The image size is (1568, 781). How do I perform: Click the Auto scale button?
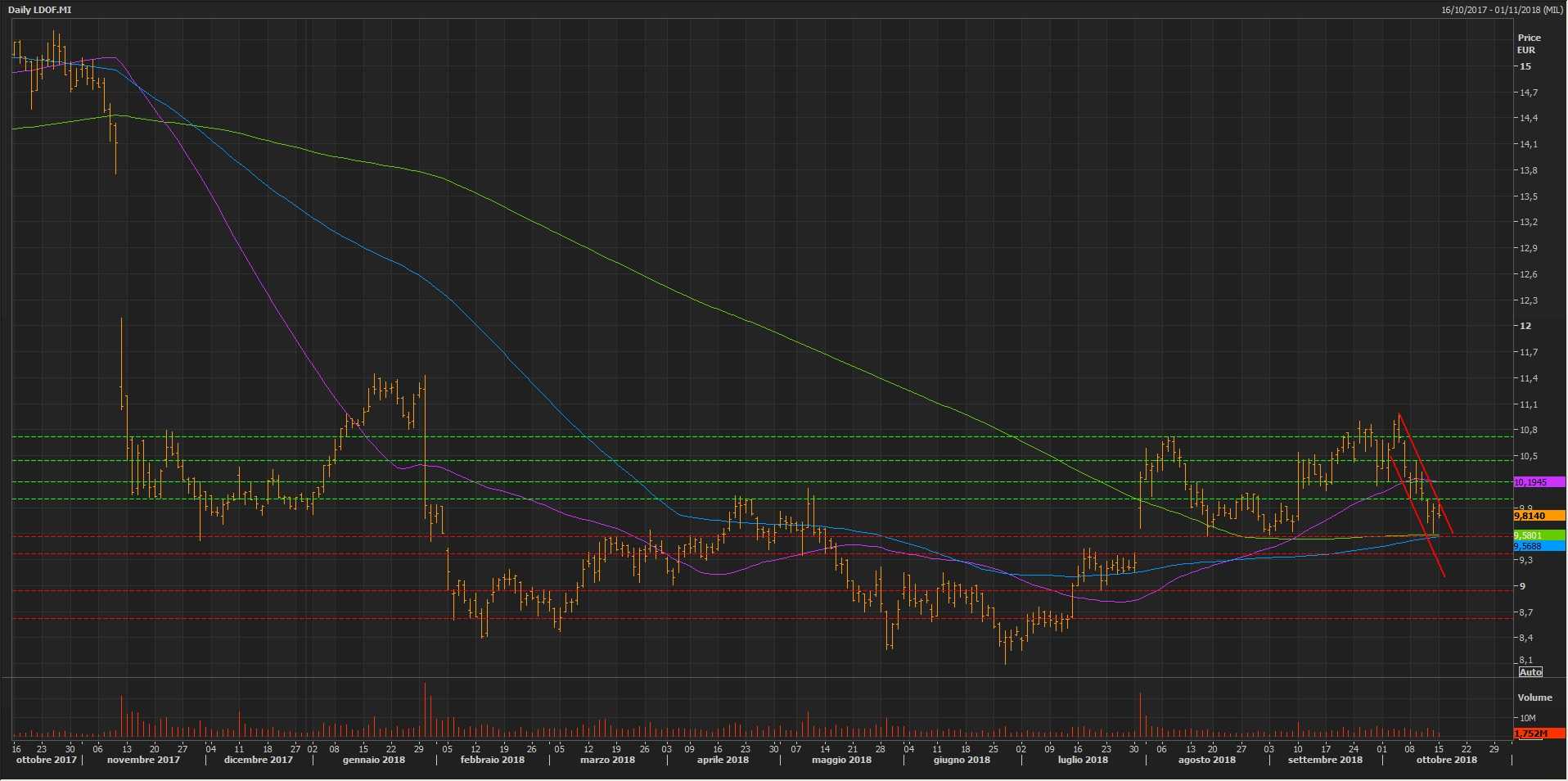[x=1530, y=672]
